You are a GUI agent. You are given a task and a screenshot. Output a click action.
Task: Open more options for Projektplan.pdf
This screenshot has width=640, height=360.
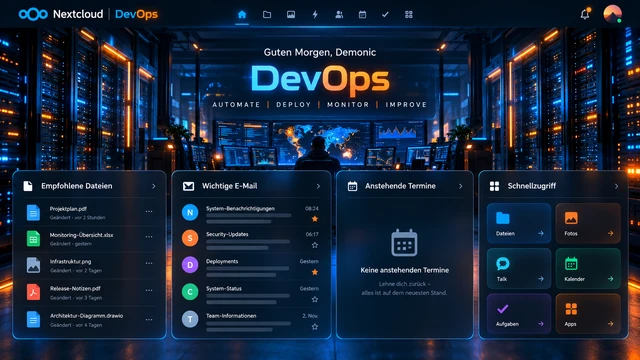[x=149, y=211]
